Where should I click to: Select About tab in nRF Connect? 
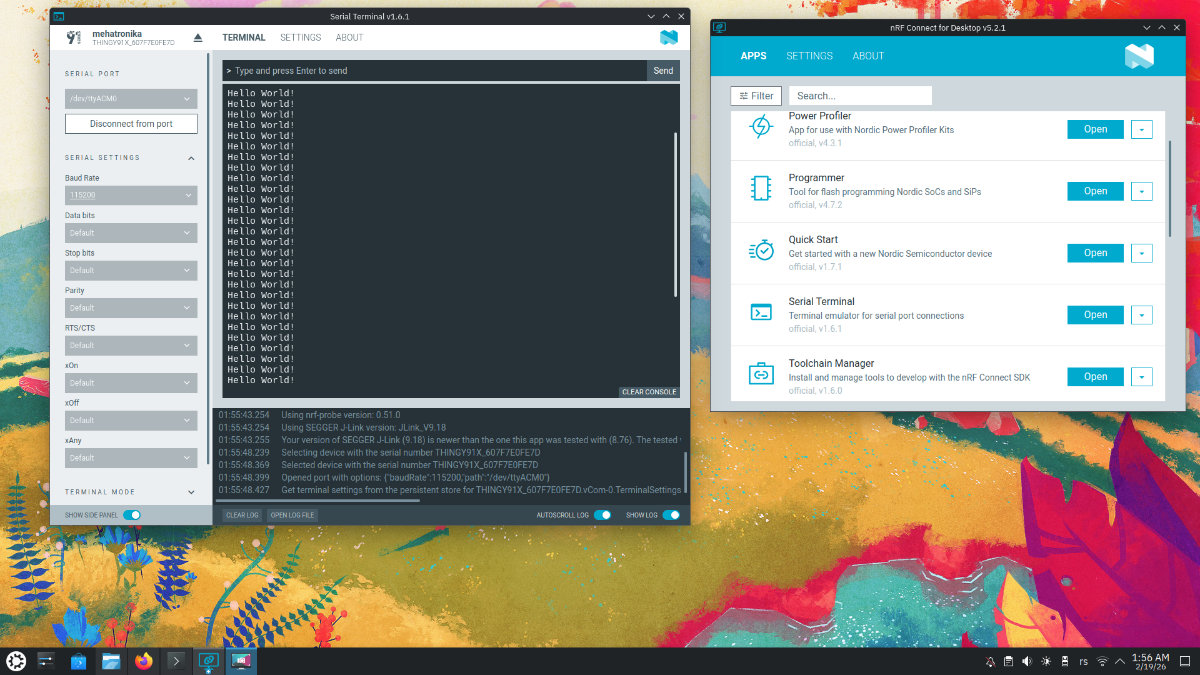pos(868,56)
